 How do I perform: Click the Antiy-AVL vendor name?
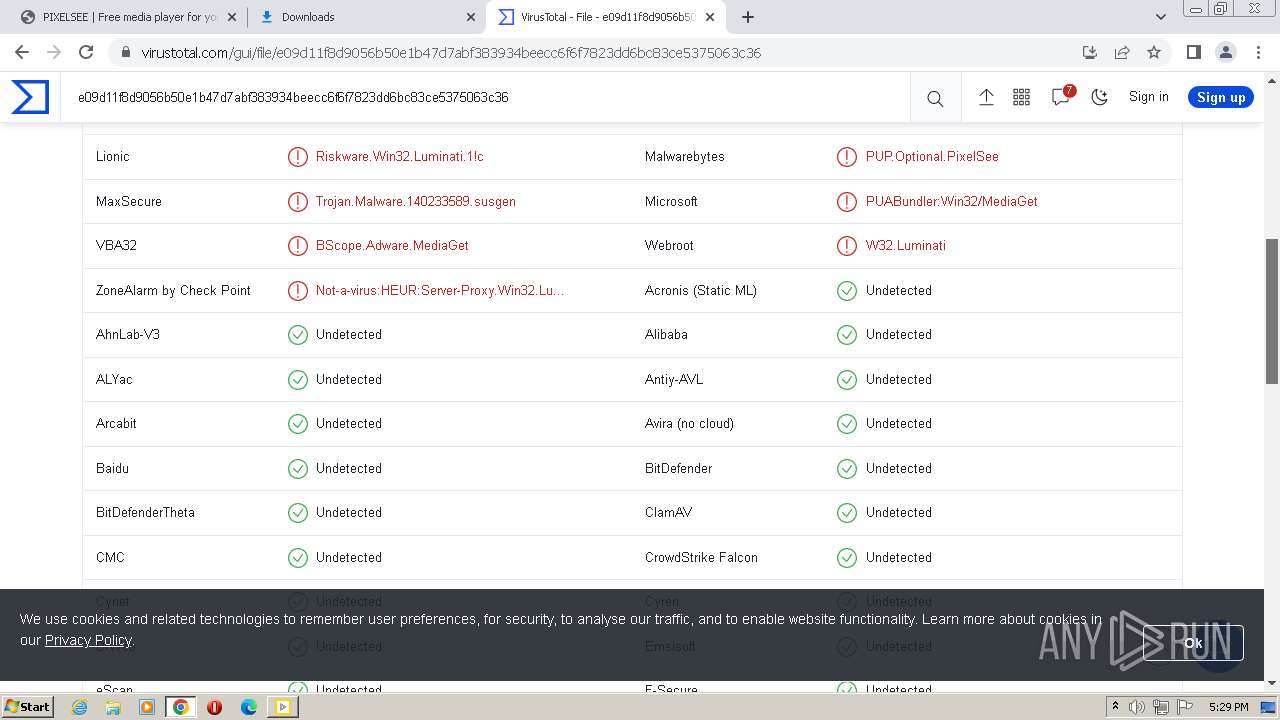tap(674, 379)
